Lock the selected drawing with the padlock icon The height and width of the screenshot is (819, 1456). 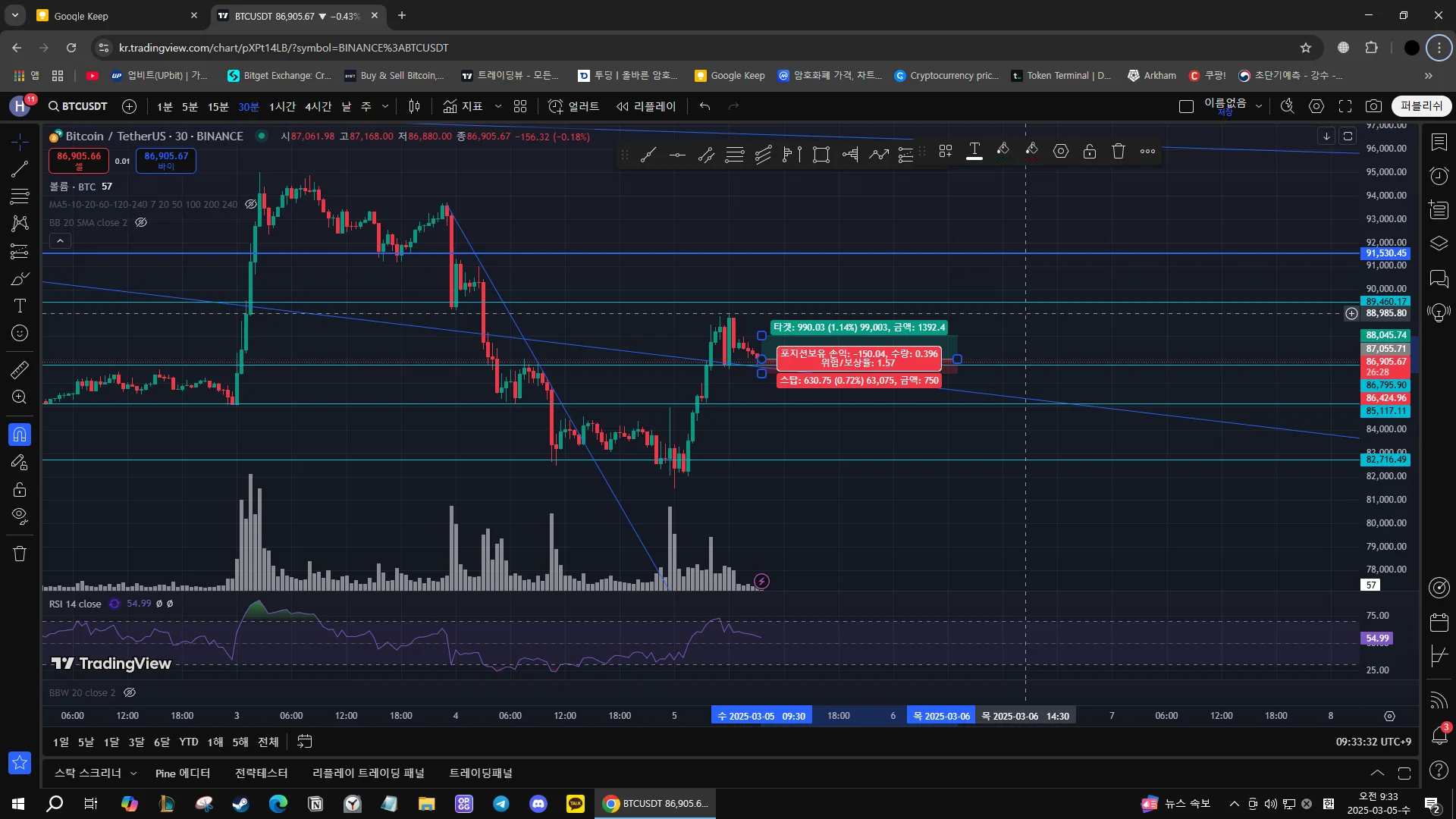(x=1090, y=152)
